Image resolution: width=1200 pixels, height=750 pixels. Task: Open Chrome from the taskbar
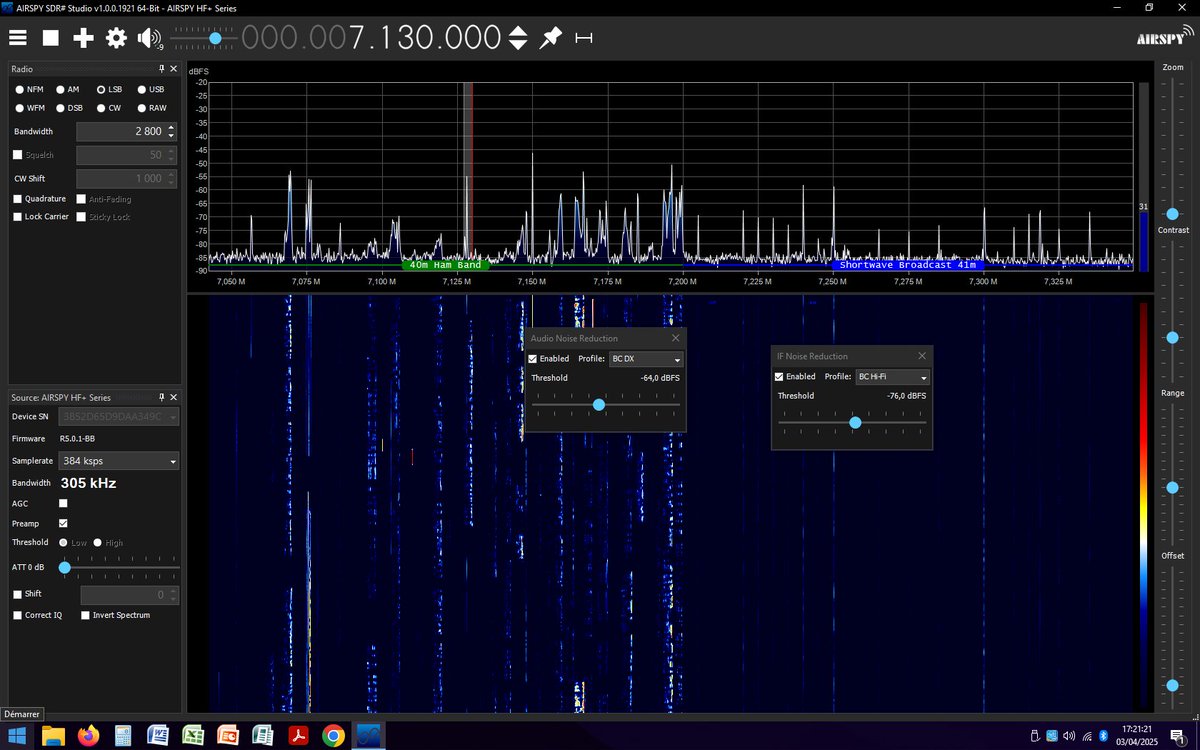[333, 736]
